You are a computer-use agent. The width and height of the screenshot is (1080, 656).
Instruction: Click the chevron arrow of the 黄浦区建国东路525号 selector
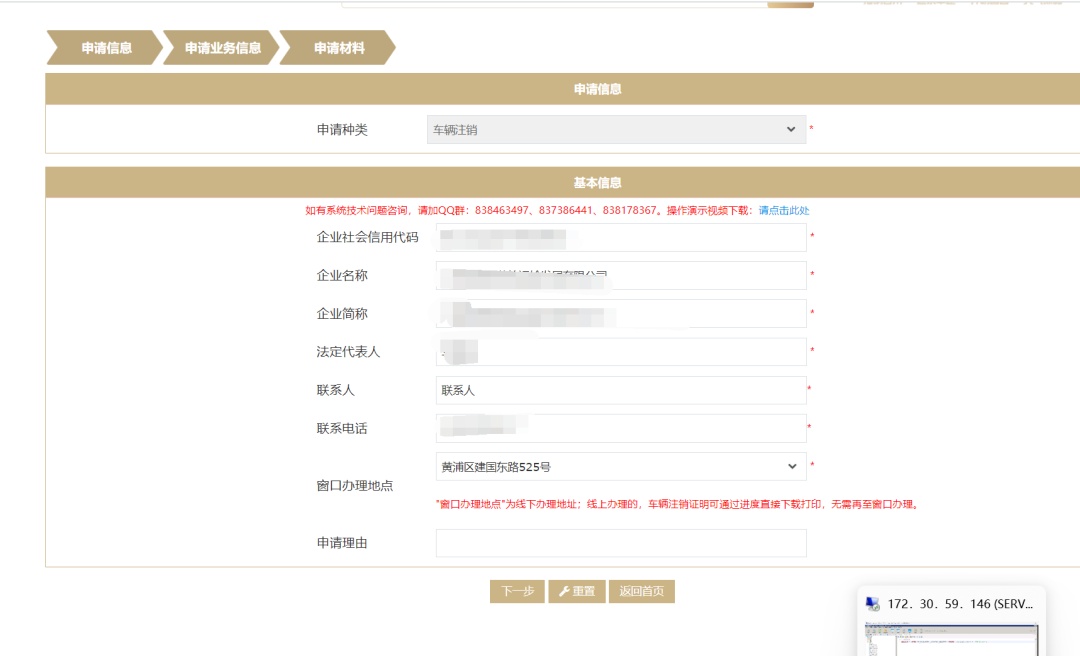(792, 467)
